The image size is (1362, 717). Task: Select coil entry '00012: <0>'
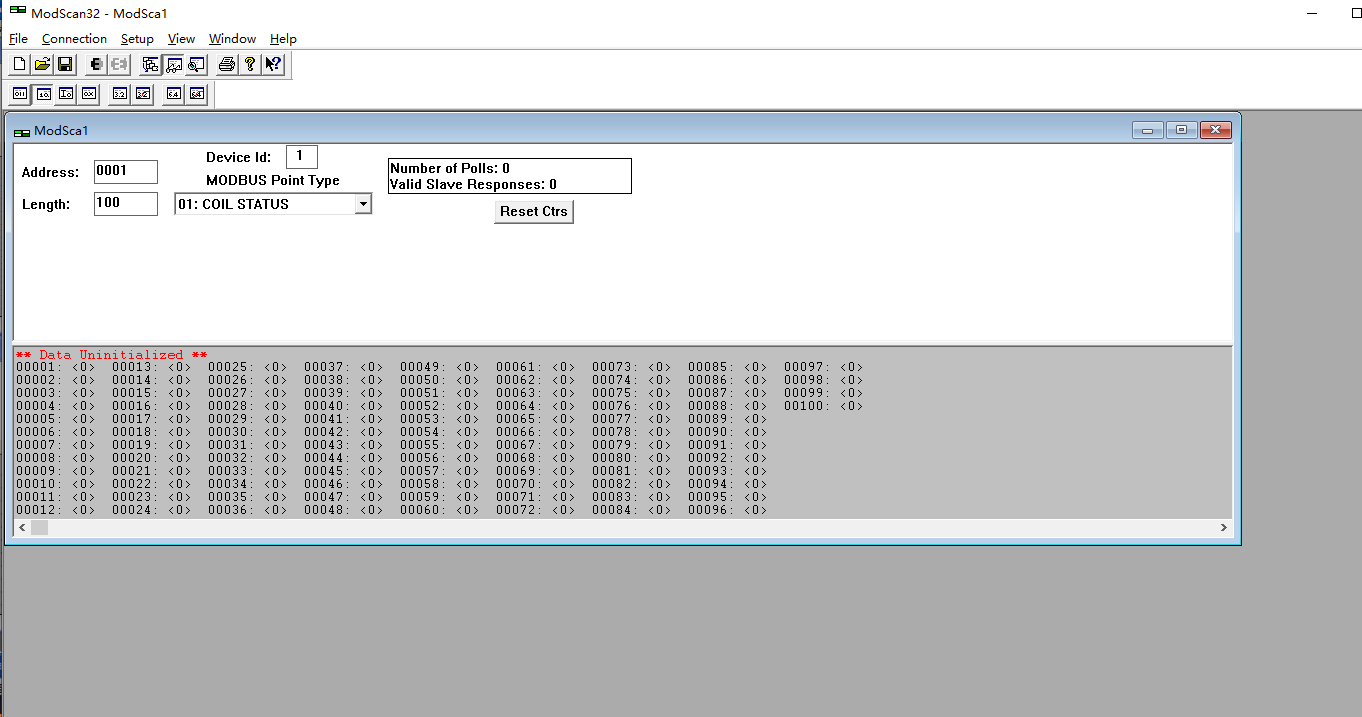55,510
